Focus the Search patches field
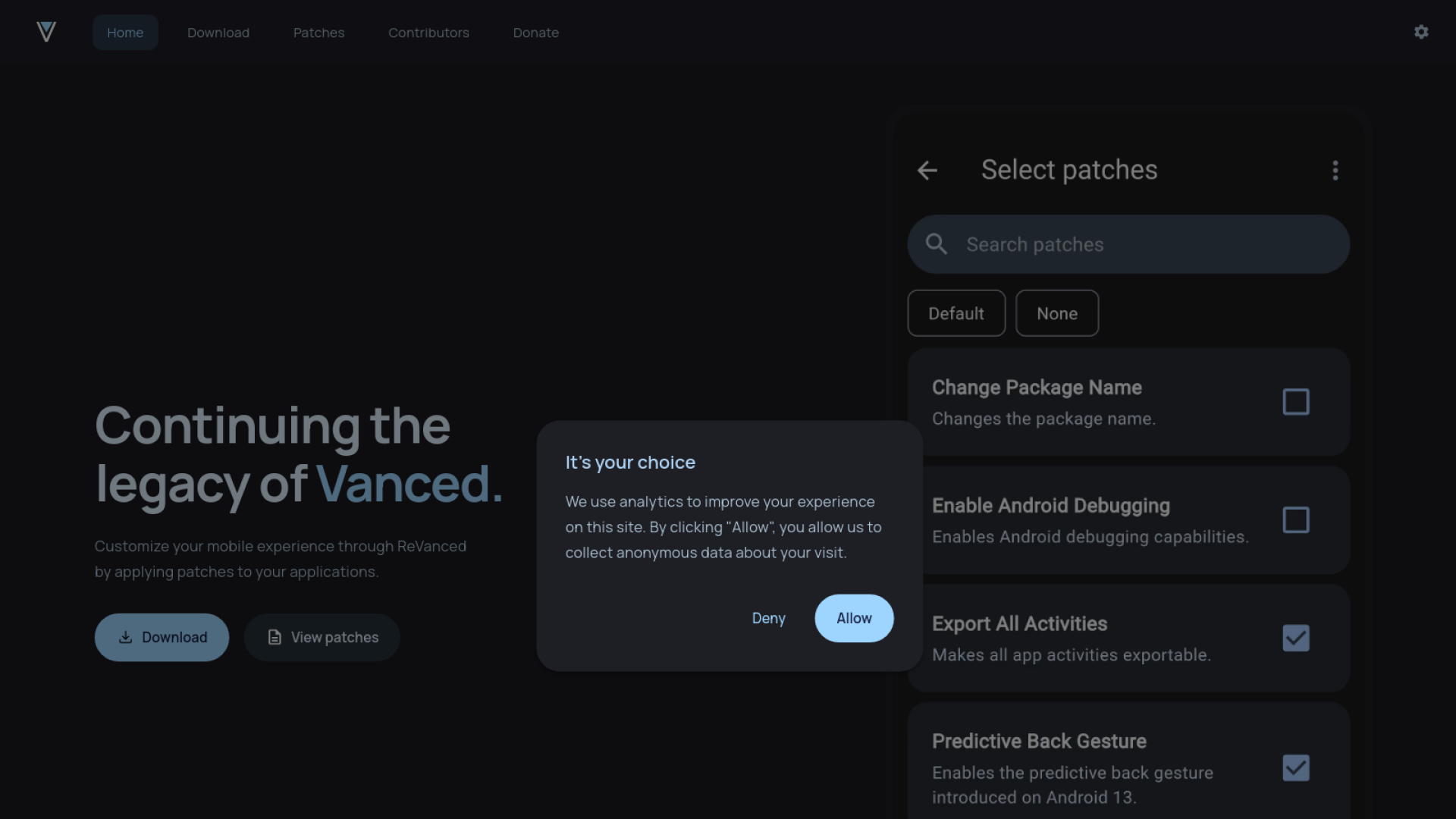The image size is (1456, 819). 1137,244
